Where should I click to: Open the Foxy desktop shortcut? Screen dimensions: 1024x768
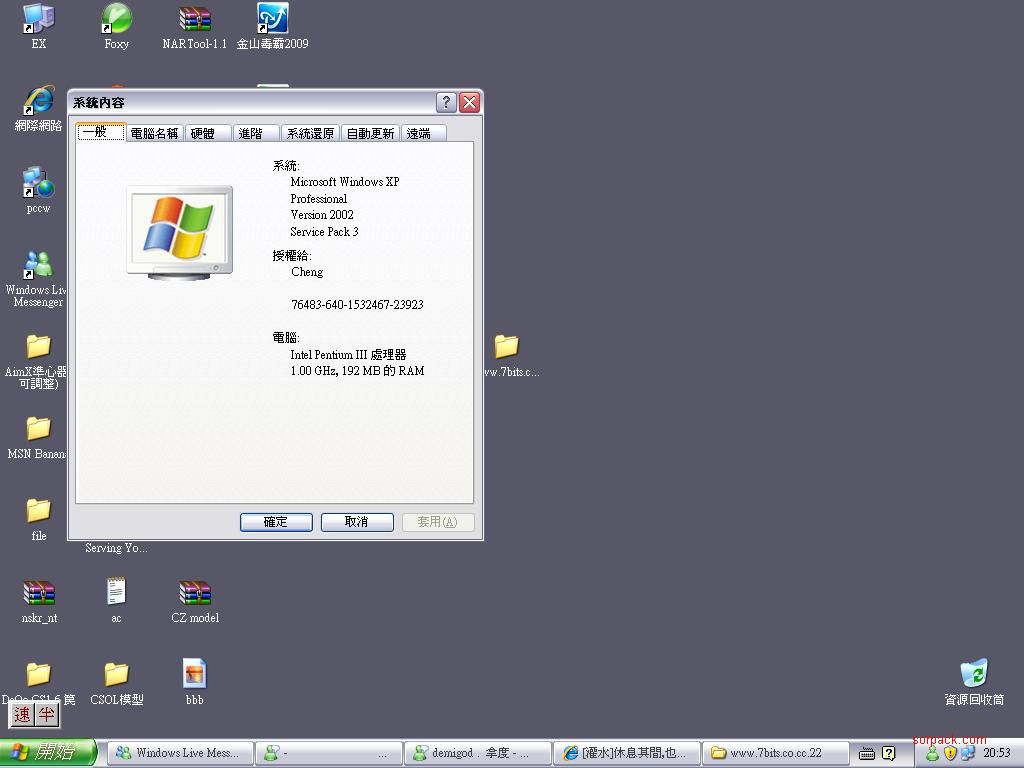pos(116,19)
